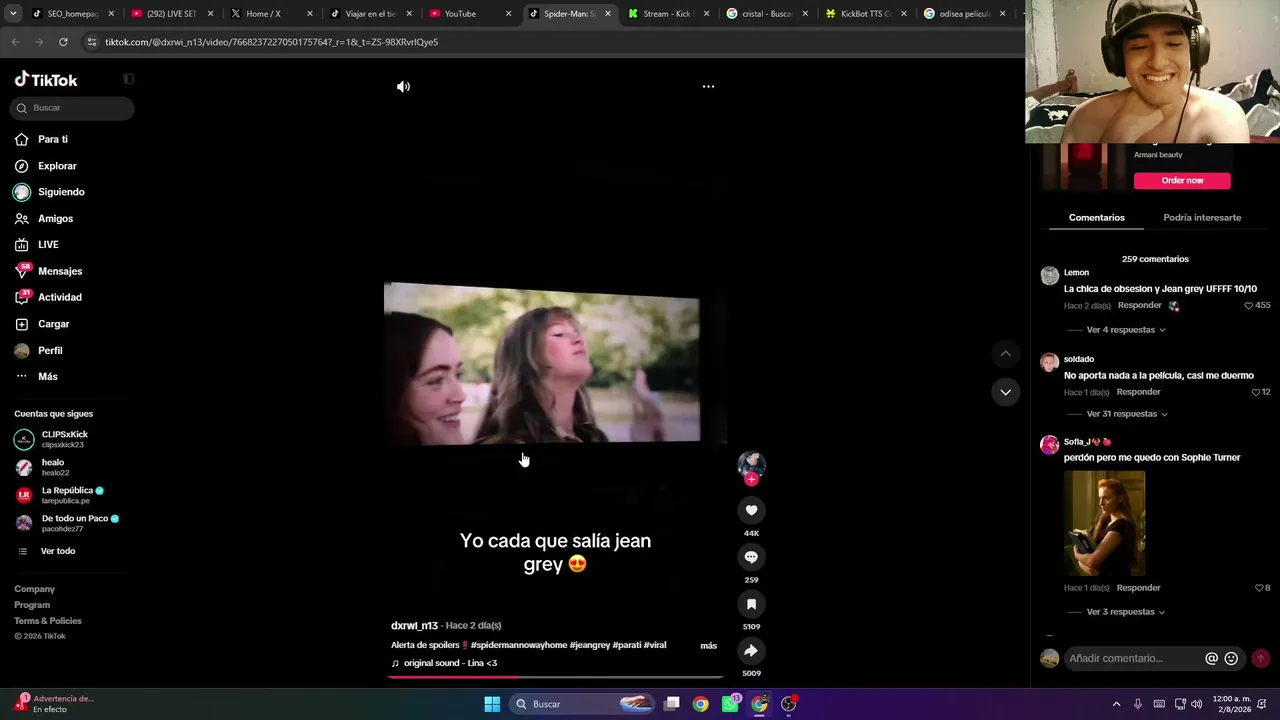Open the video comments bubble icon

coord(751,557)
